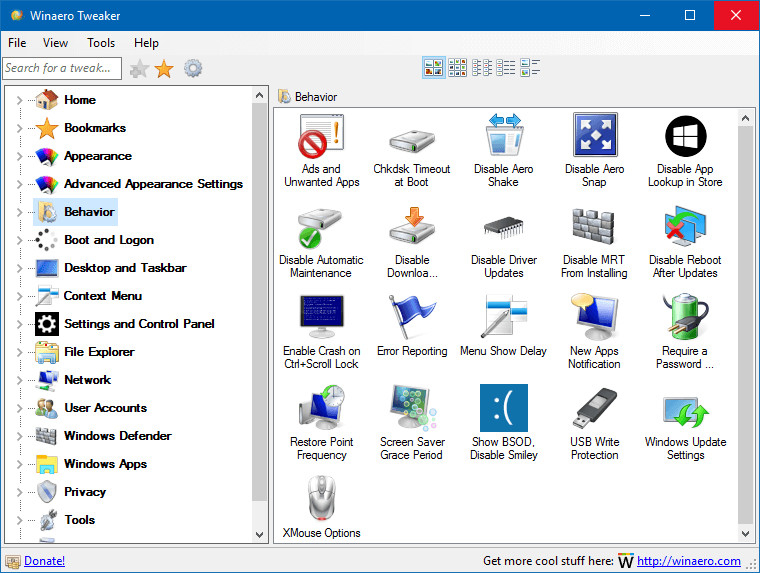Select Tools category in the tree
The image size is (760, 573).
[x=79, y=520]
